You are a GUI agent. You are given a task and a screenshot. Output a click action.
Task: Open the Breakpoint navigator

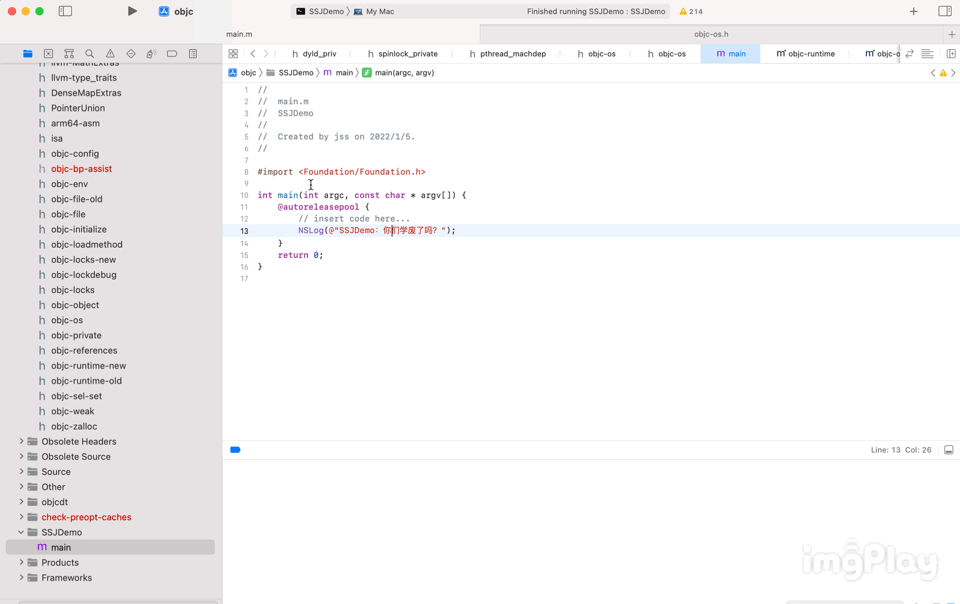pyautogui.click(x=172, y=54)
